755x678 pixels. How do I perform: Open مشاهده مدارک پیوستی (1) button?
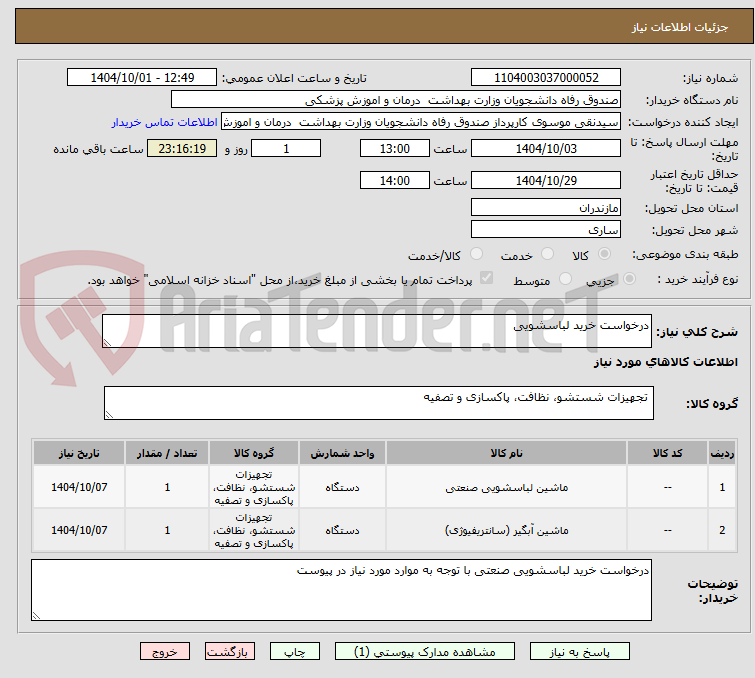pos(425,652)
